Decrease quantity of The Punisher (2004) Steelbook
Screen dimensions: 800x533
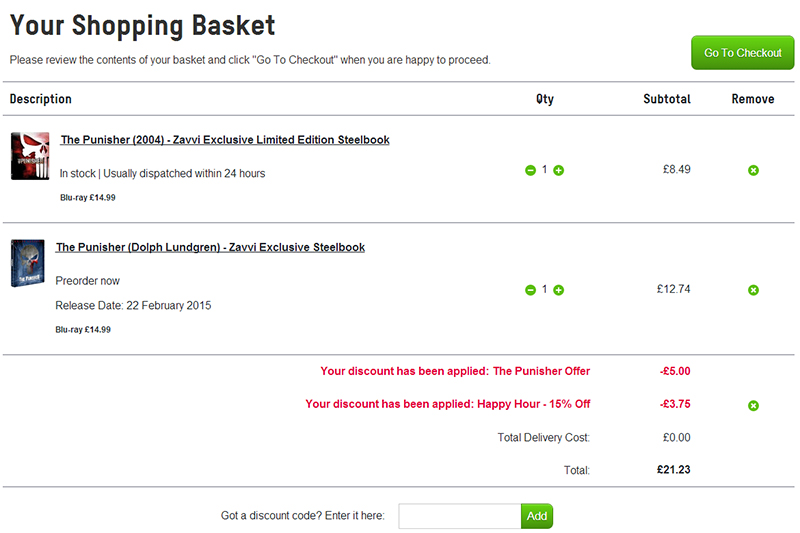(531, 170)
